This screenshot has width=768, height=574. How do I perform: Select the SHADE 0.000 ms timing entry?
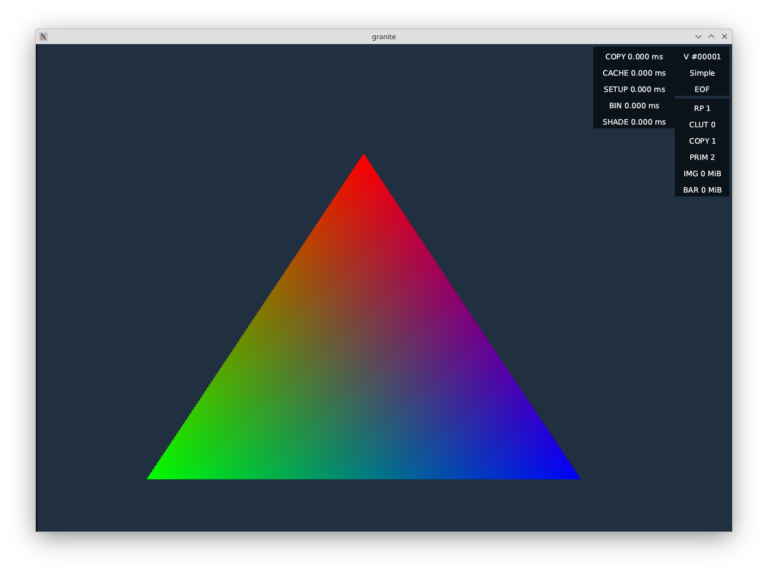[x=633, y=122]
